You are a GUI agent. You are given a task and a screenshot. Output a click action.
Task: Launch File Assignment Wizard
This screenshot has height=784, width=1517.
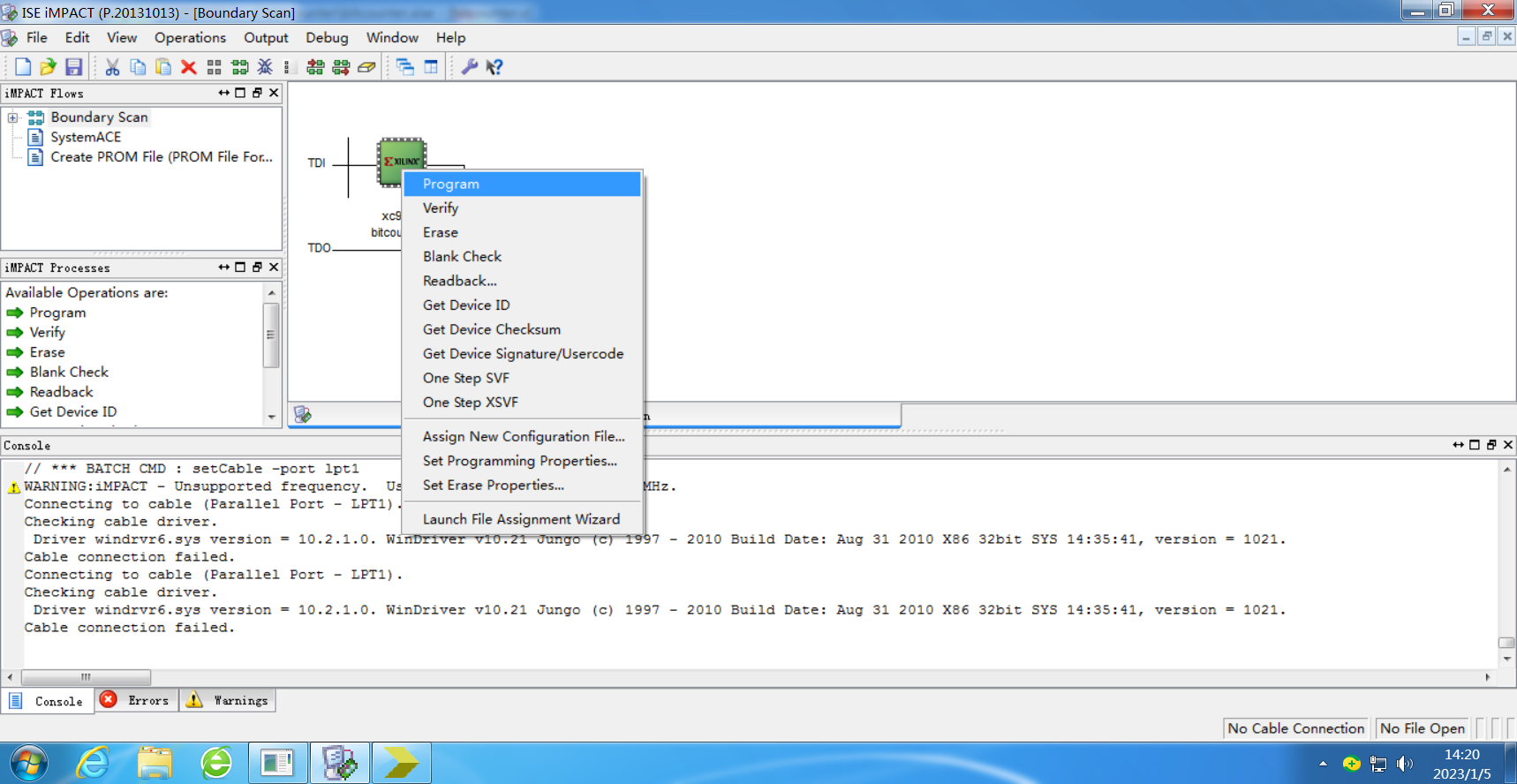pos(522,519)
